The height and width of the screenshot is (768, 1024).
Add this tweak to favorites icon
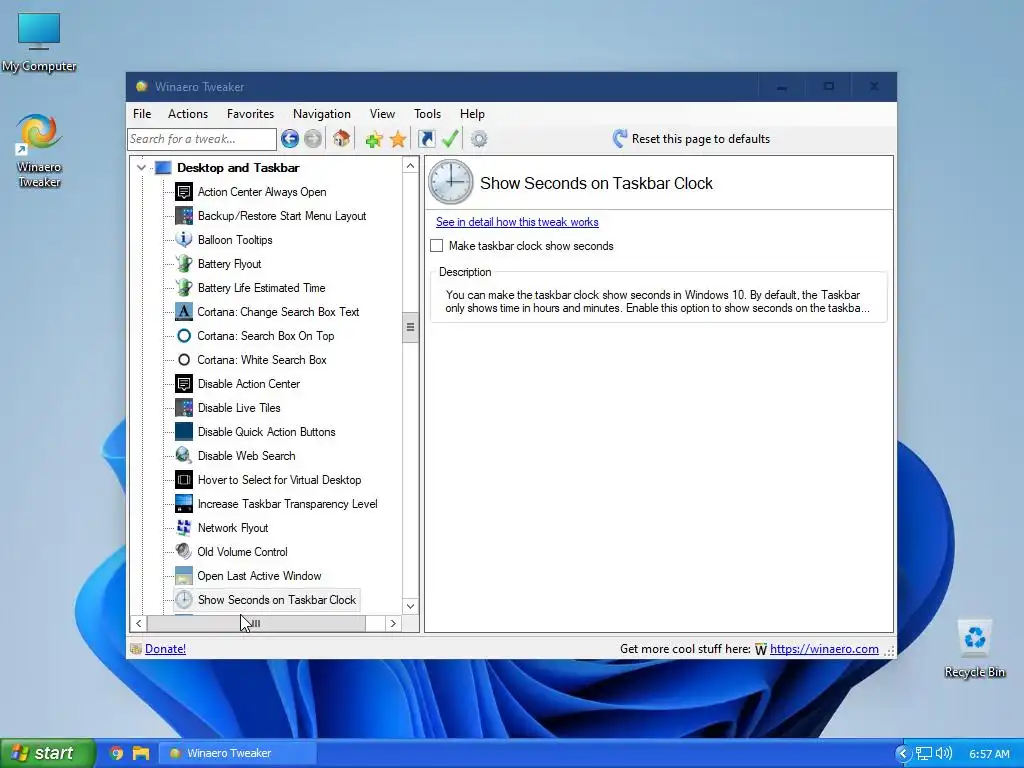tap(374, 138)
